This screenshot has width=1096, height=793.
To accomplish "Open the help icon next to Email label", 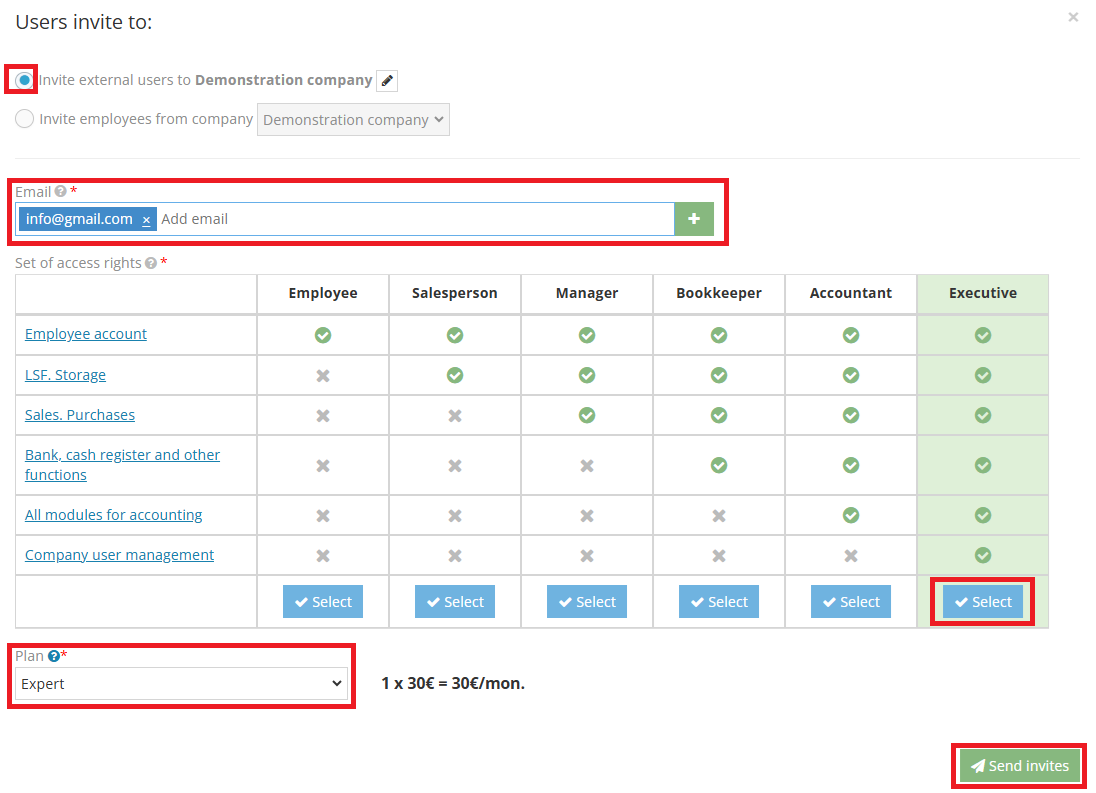I will click(x=60, y=191).
